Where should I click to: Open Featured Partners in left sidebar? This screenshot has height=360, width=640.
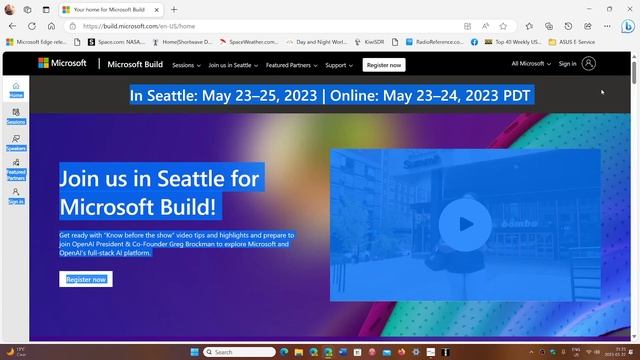coord(16,170)
